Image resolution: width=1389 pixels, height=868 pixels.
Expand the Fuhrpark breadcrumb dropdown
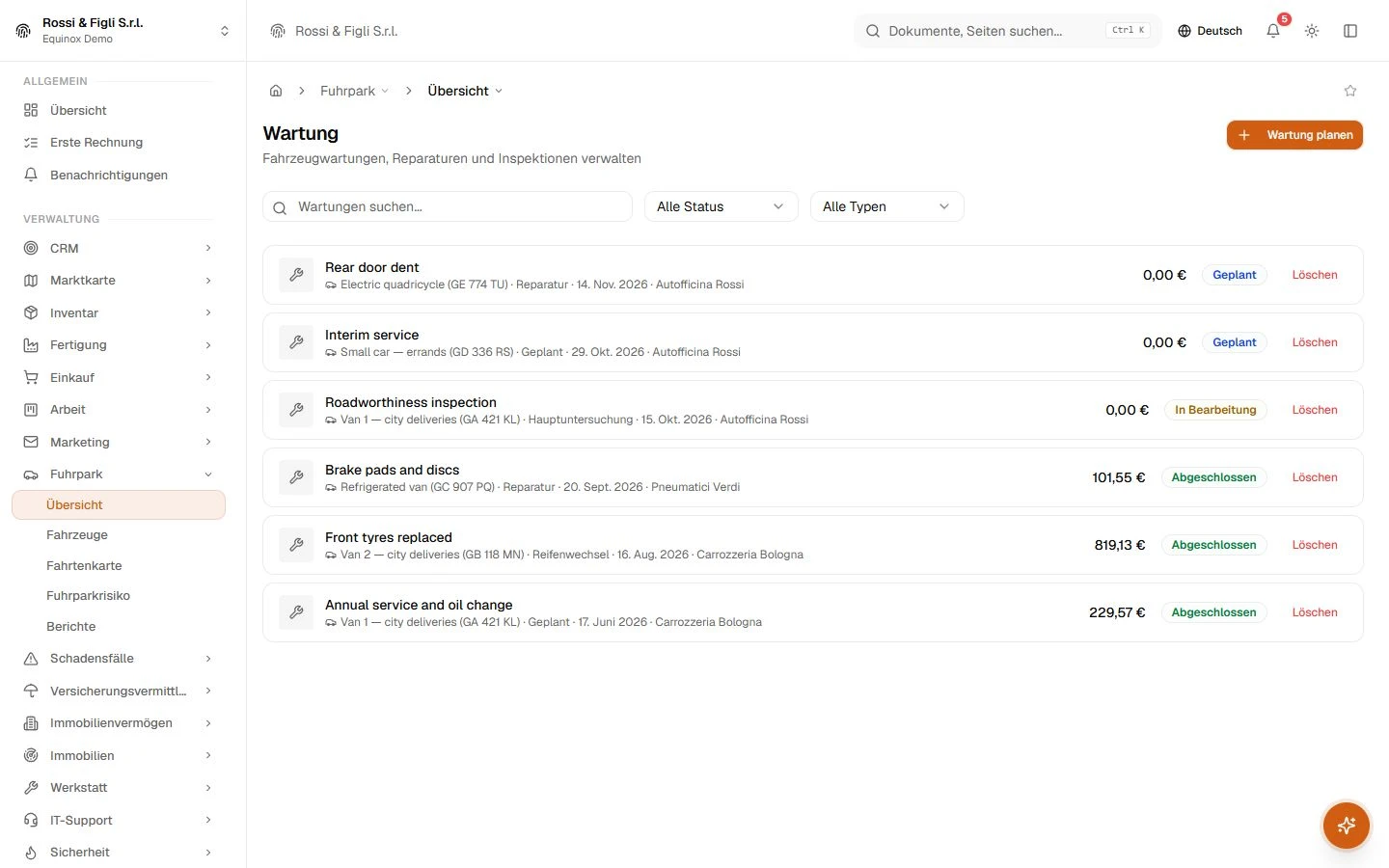coord(355,91)
